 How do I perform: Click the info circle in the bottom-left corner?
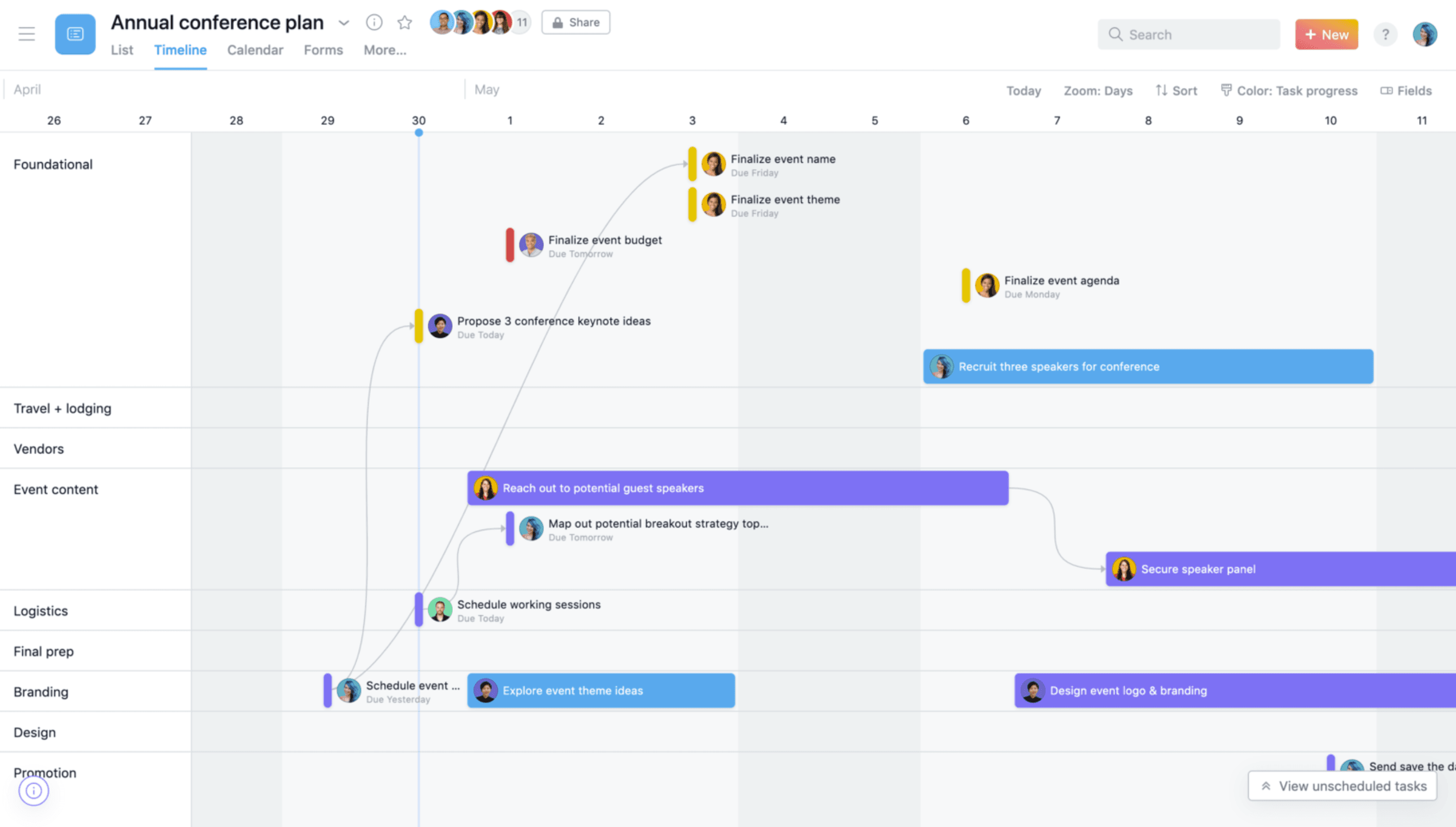(x=33, y=791)
